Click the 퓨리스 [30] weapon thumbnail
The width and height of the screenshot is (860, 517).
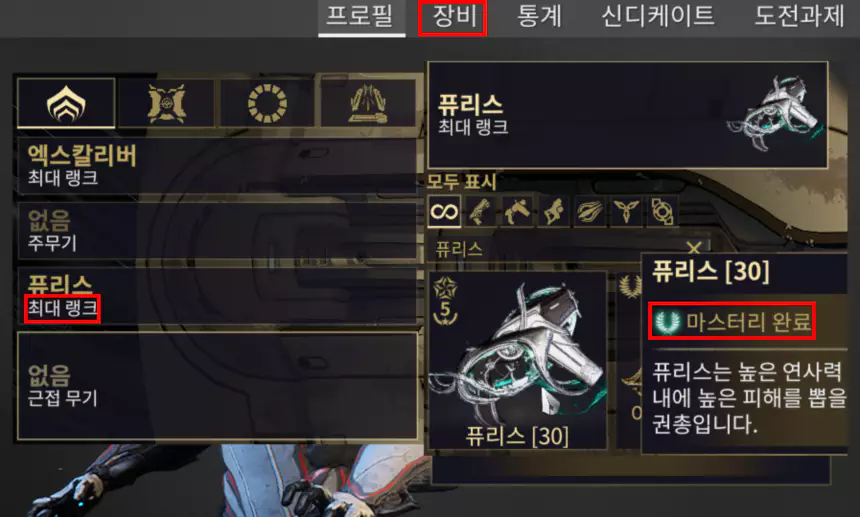[518, 361]
